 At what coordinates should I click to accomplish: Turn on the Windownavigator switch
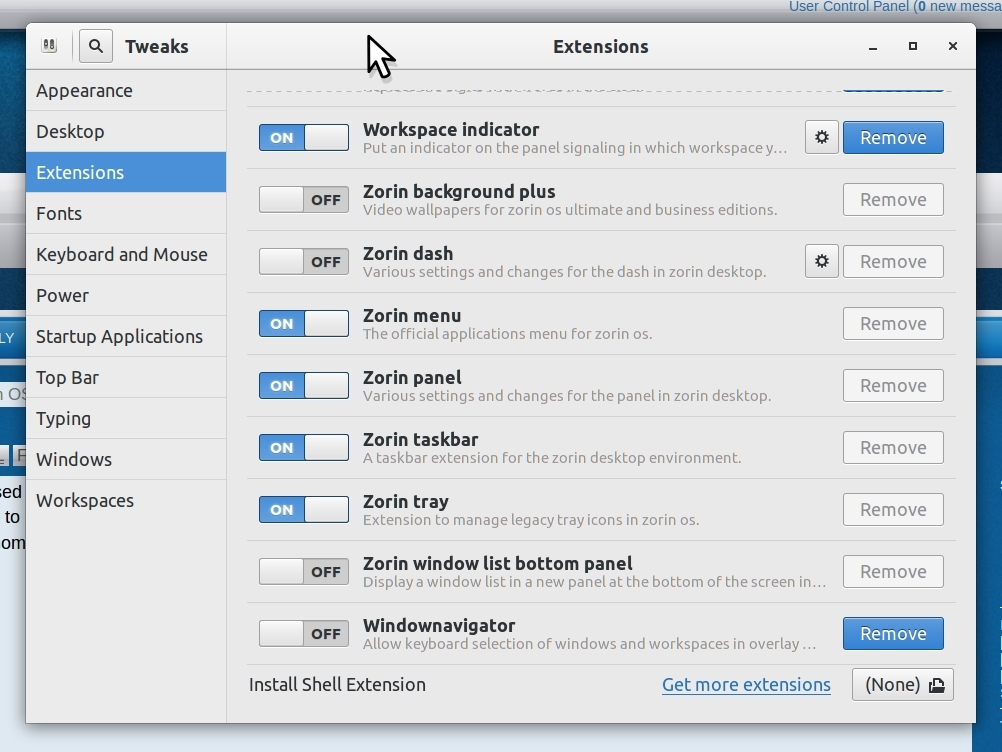click(304, 634)
